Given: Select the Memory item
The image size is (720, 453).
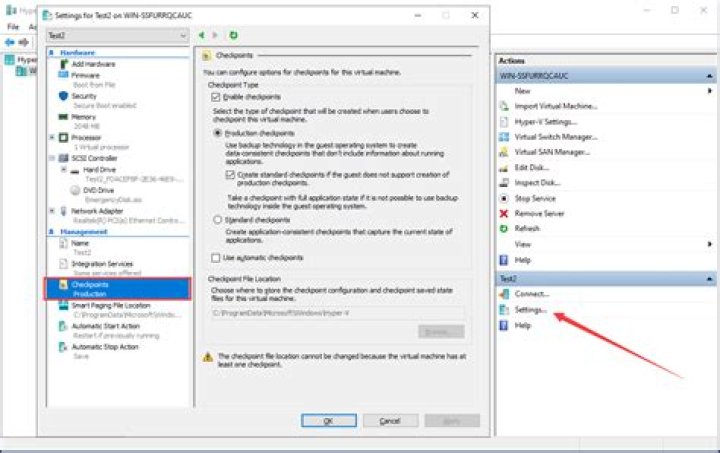Looking at the screenshot, I should (83, 117).
